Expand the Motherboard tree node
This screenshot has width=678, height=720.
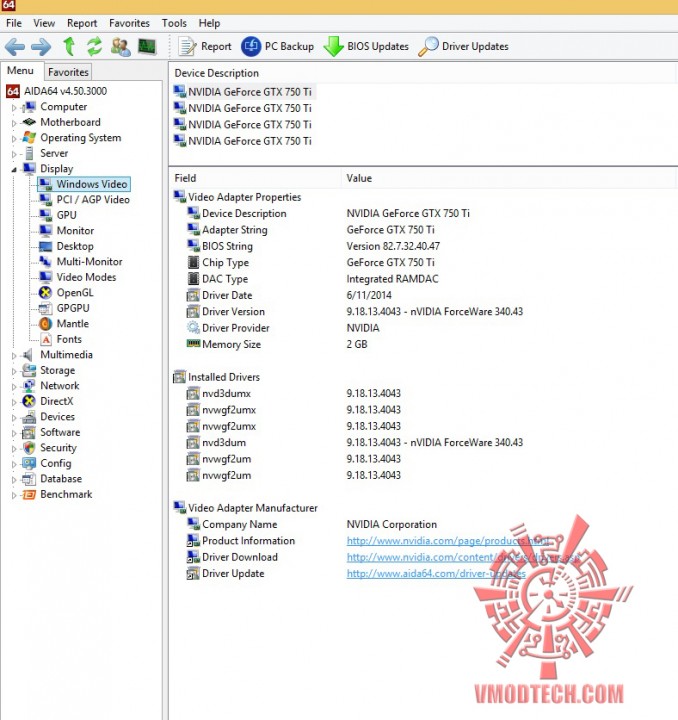click(14, 124)
